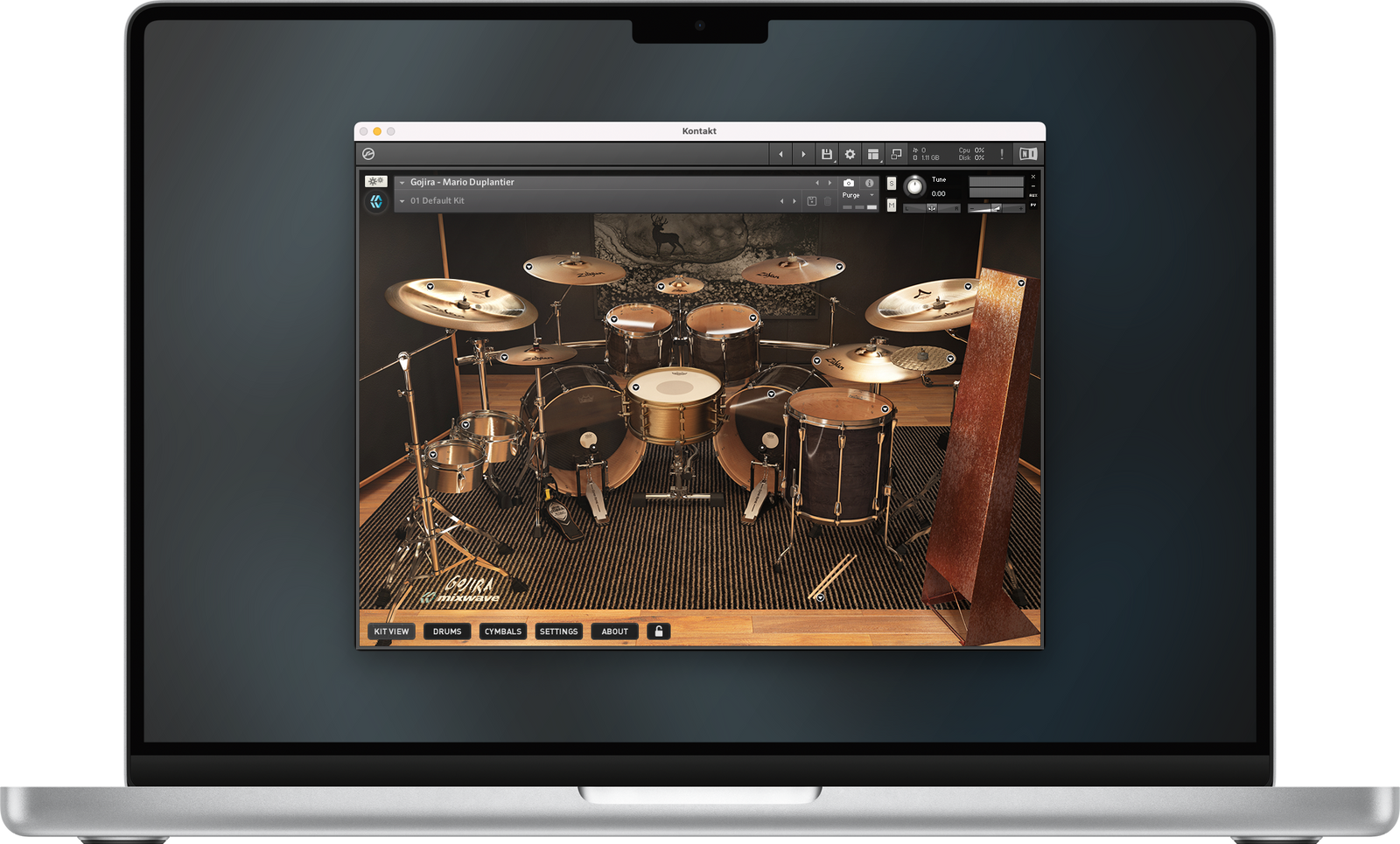Screen dimensions: 1400x844
Task: Switch to the DRUMS tab
Action: (447, 631)
